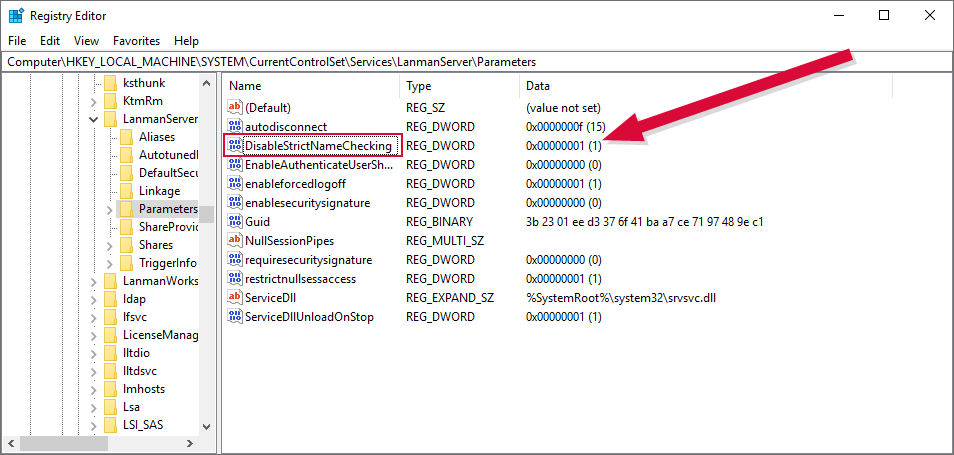
Task: Select the Lsa key in tree
Action: click(131, 407)
